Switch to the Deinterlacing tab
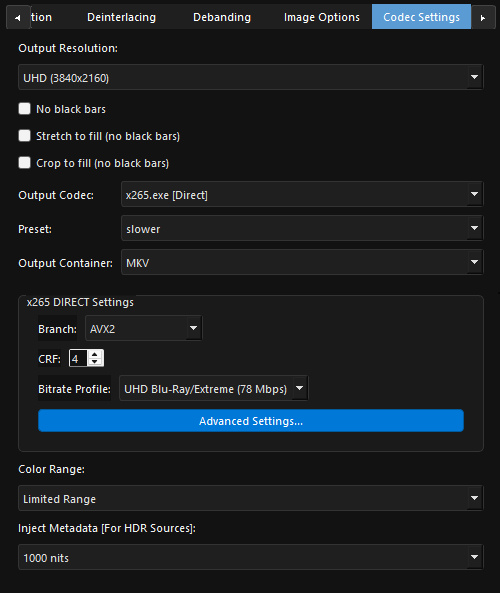Image resolution: width=500 pixels, height=593 pixels. (121, 17)
